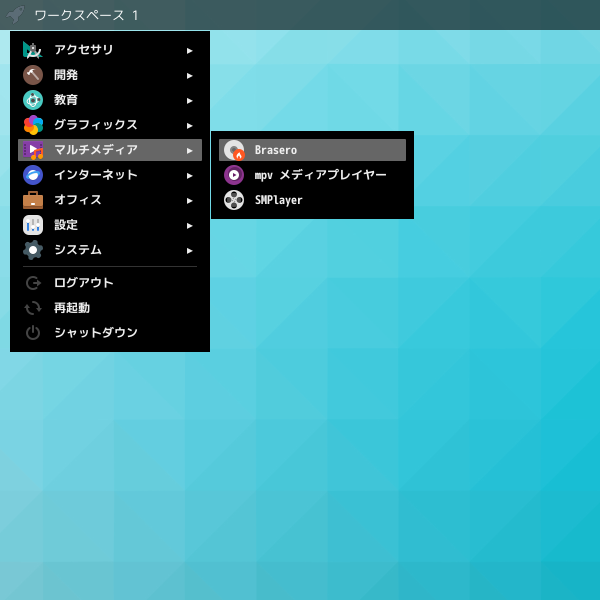The image size is (600, 600).
Task: Expand the 設定 submenu arrow
Action: point(189,226)
